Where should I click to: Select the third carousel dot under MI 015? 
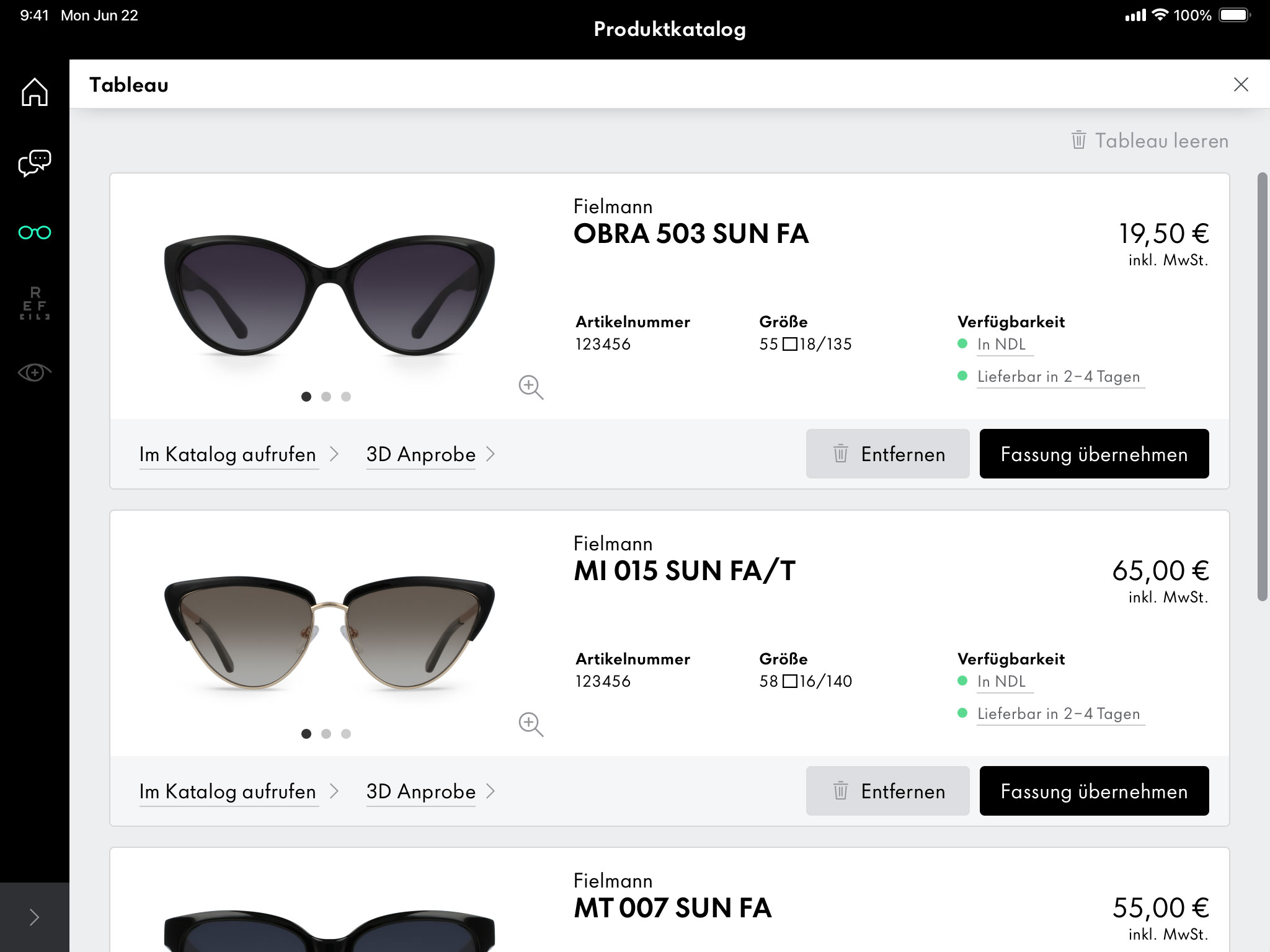[x=347, y=733]
